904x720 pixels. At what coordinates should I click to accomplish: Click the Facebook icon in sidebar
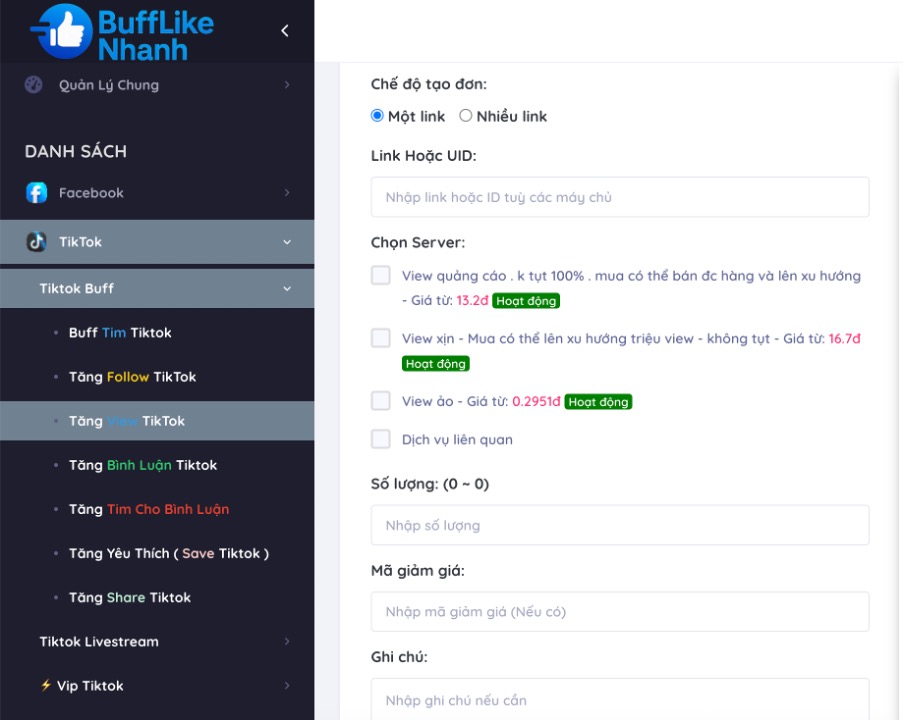pyautogui.click(x=37, y=193)
